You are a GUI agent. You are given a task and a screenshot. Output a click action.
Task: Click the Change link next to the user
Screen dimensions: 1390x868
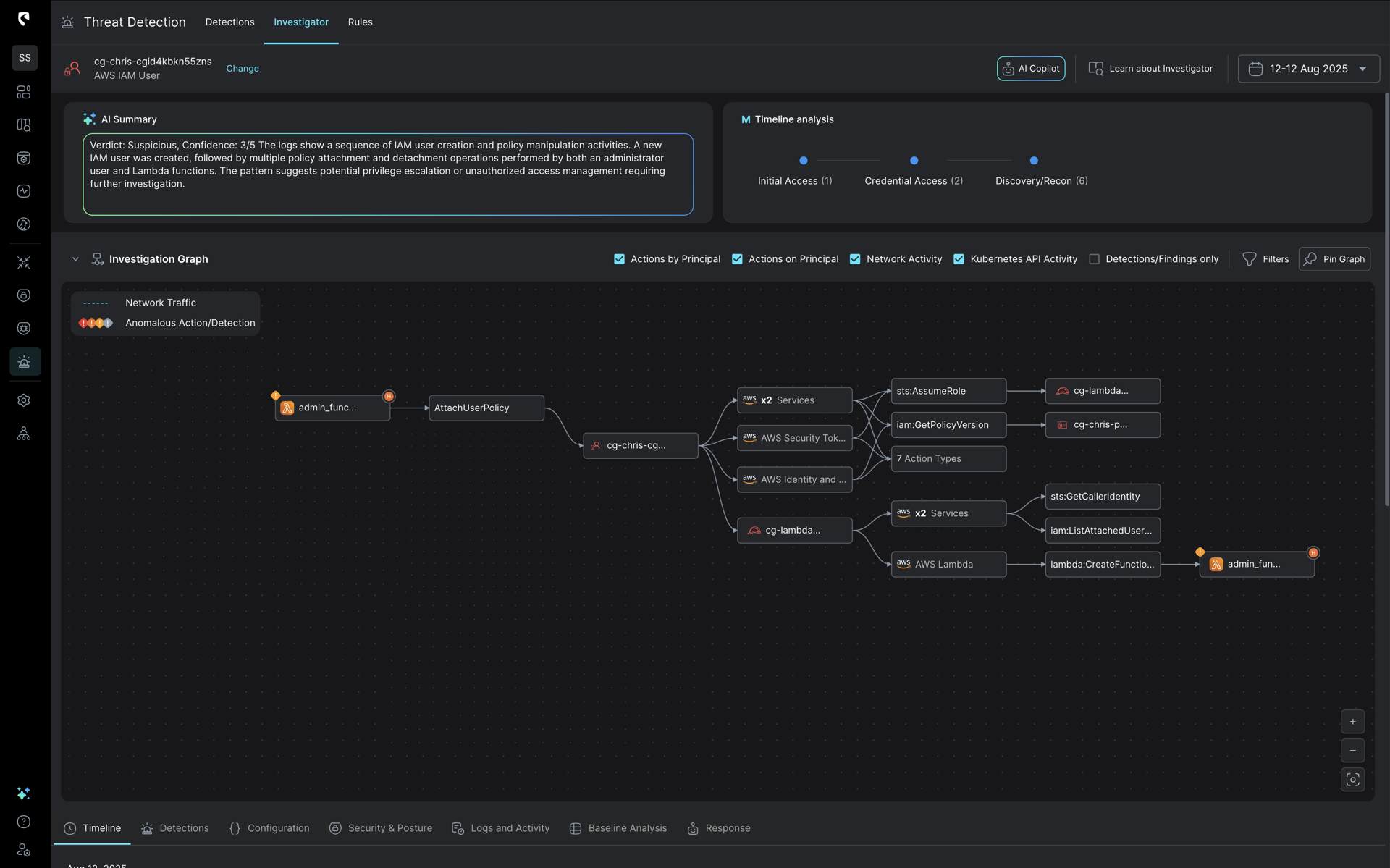click(243, 69)
